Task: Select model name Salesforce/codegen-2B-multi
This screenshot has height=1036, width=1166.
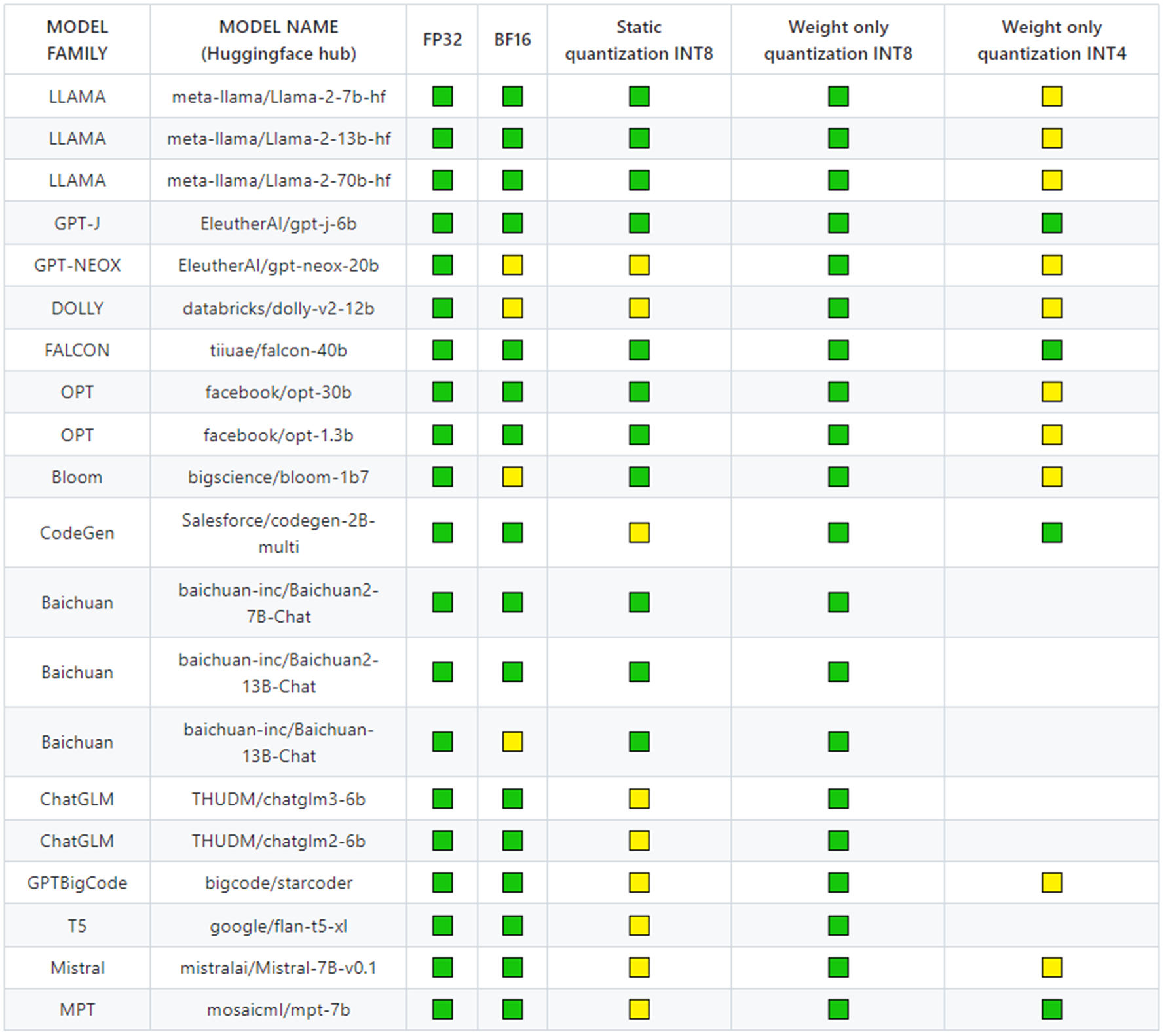Action: pos(278,533)
